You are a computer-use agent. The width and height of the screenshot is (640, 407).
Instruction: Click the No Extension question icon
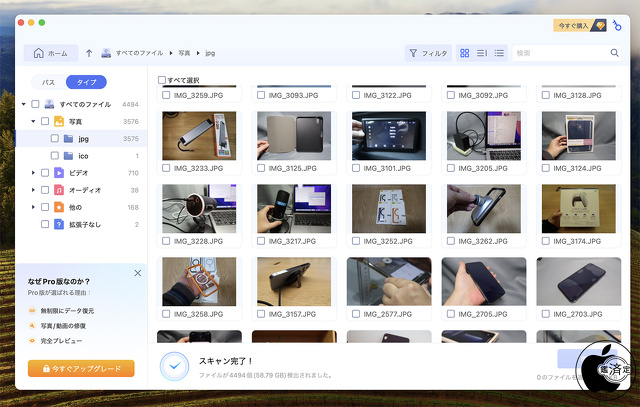(59, 225)
